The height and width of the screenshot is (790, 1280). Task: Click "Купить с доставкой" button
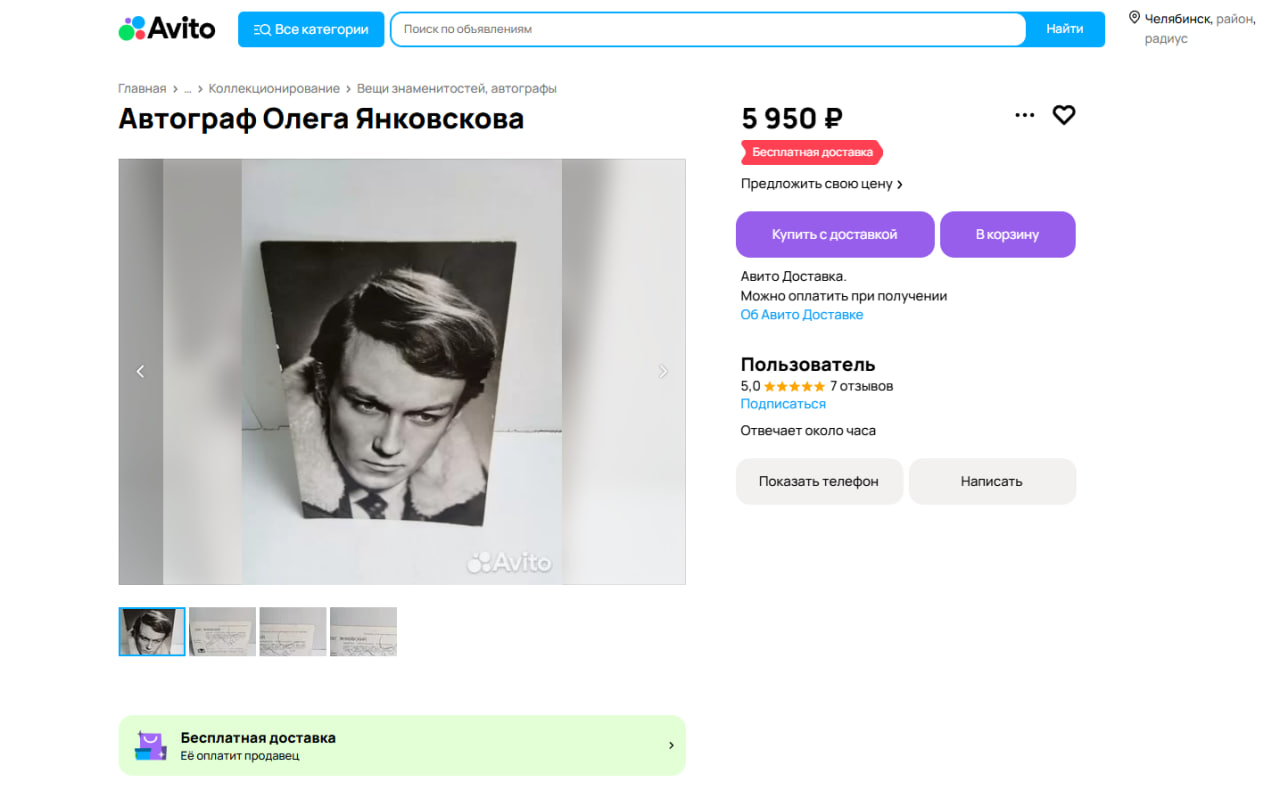point(835,235)
